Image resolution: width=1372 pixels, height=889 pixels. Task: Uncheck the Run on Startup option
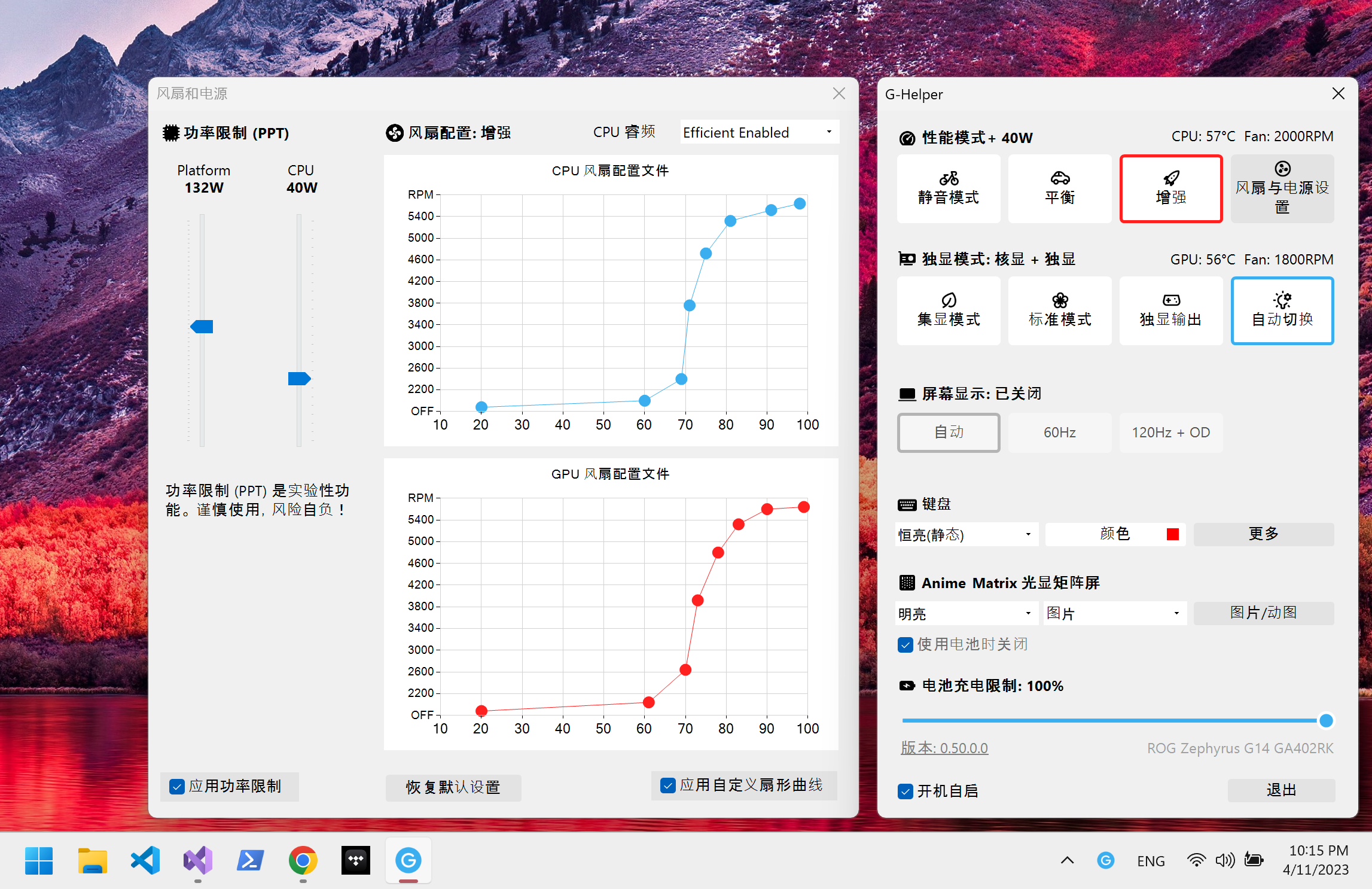click(905, 791)
